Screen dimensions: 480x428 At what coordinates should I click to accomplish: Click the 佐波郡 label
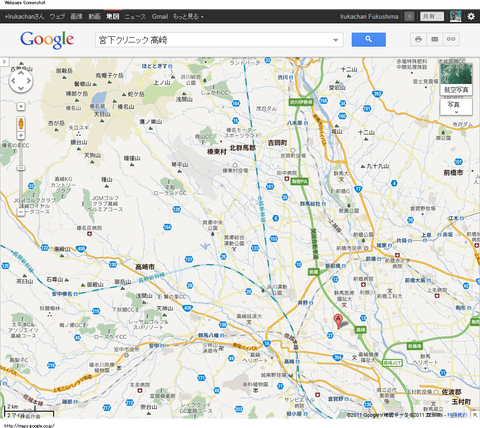[451, 392]
